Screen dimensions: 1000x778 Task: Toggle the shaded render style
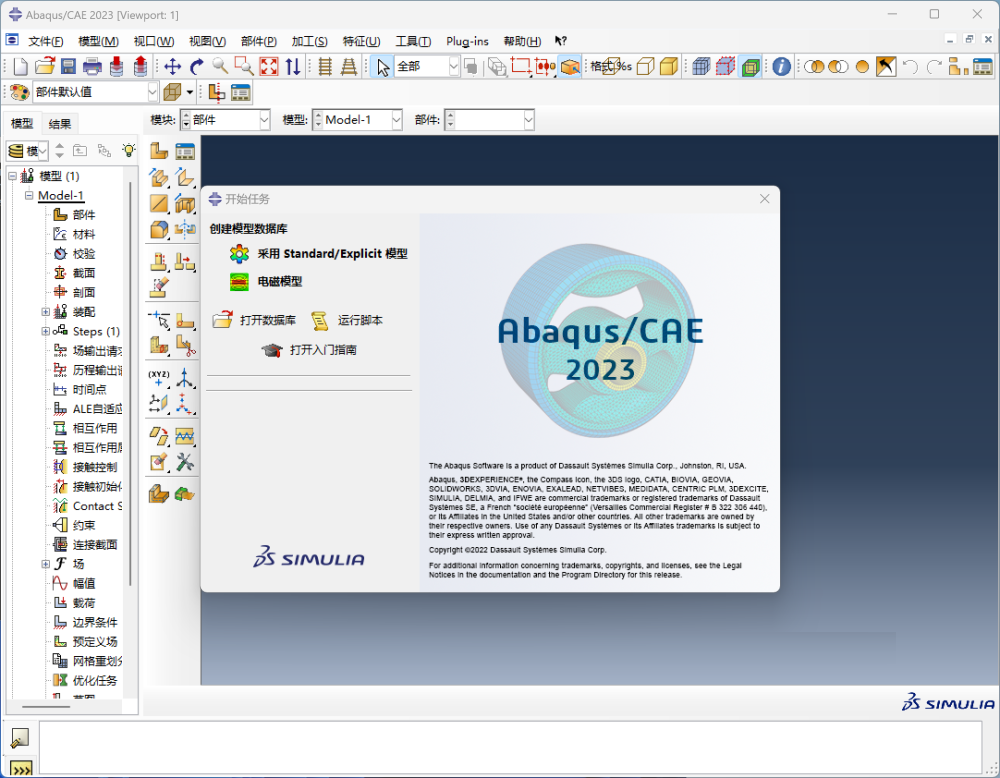669,66
